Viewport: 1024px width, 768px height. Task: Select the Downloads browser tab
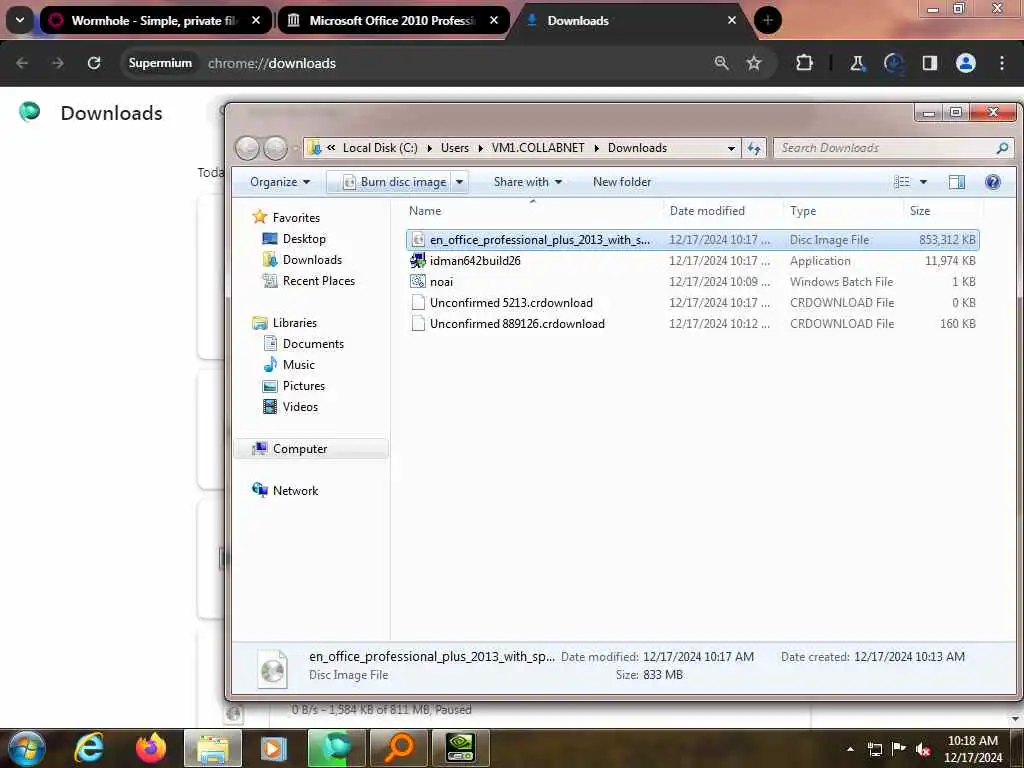[631, 20]
